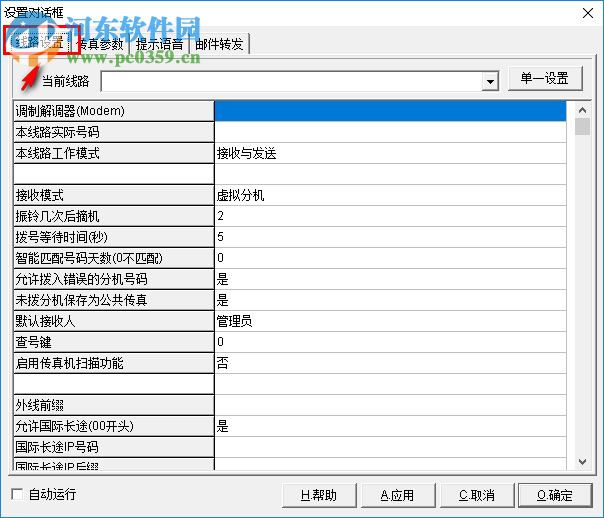
Task: Select the 管理员 value
Action: 390,321
